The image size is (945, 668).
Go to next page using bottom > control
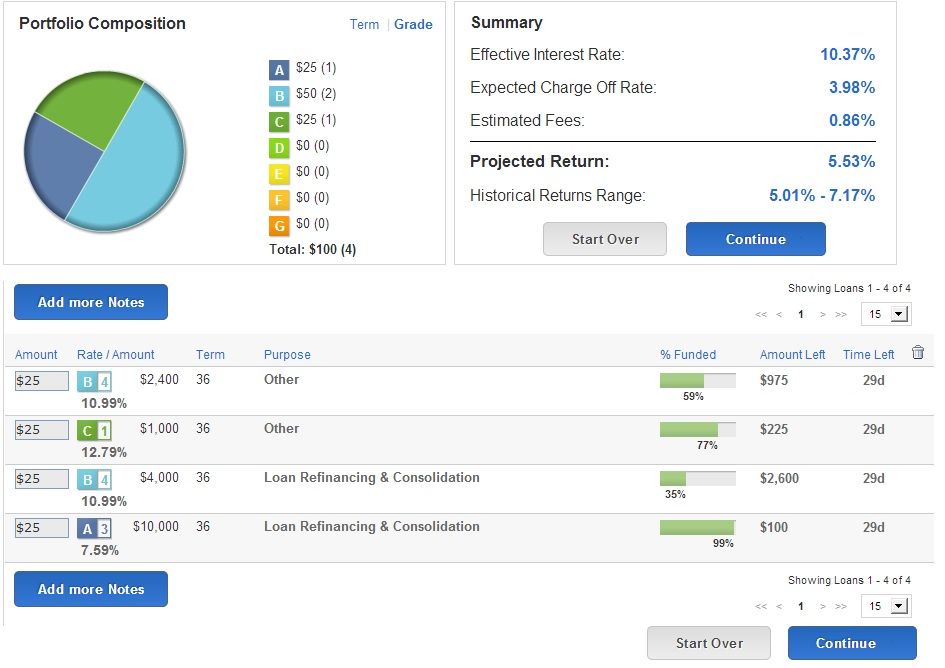(823, 606)
